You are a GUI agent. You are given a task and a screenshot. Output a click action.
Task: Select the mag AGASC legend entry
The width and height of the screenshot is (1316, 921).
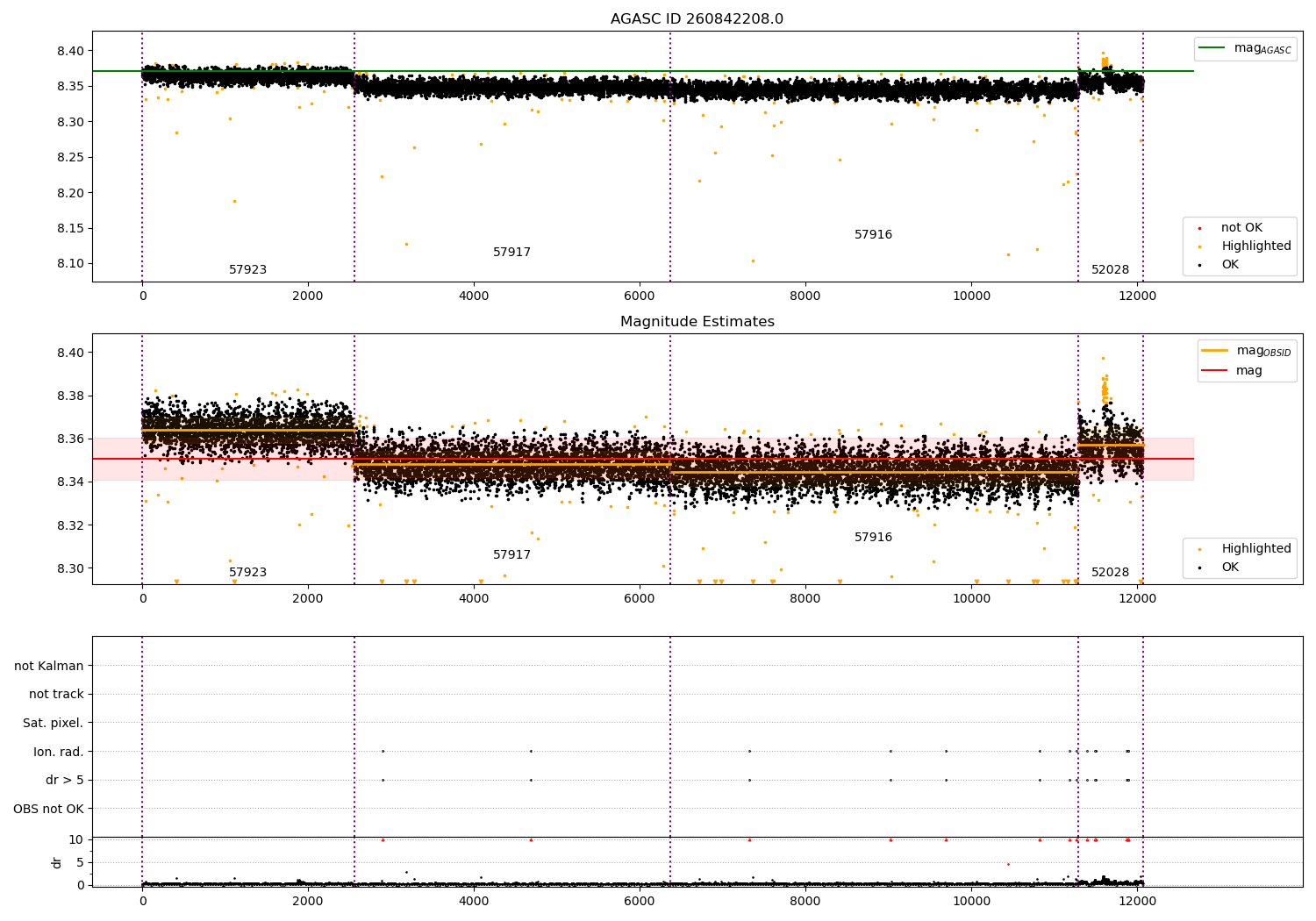coord(1246,48)
